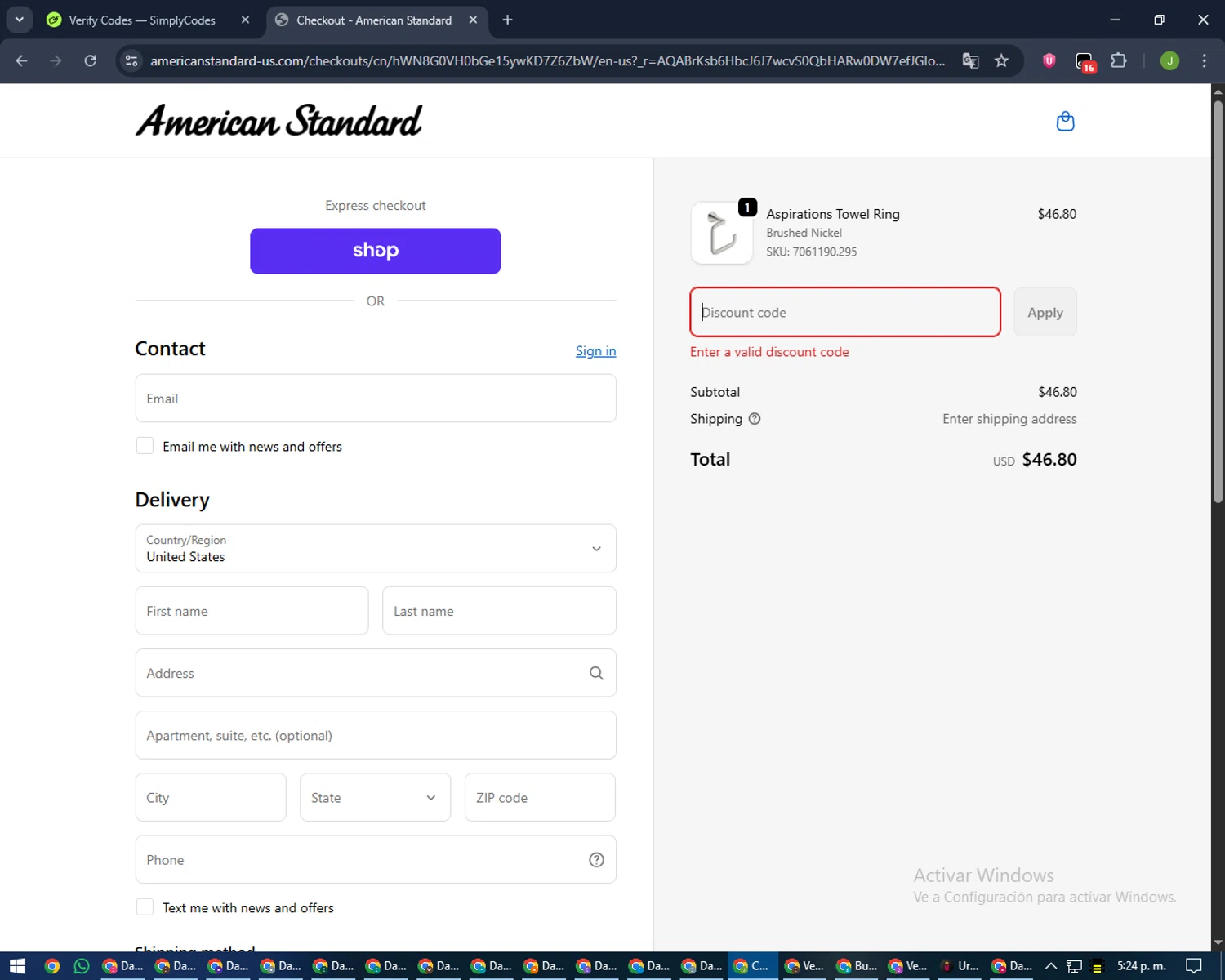Click the Phone input field
This screenshot has width=1225, height=980.
376,859
